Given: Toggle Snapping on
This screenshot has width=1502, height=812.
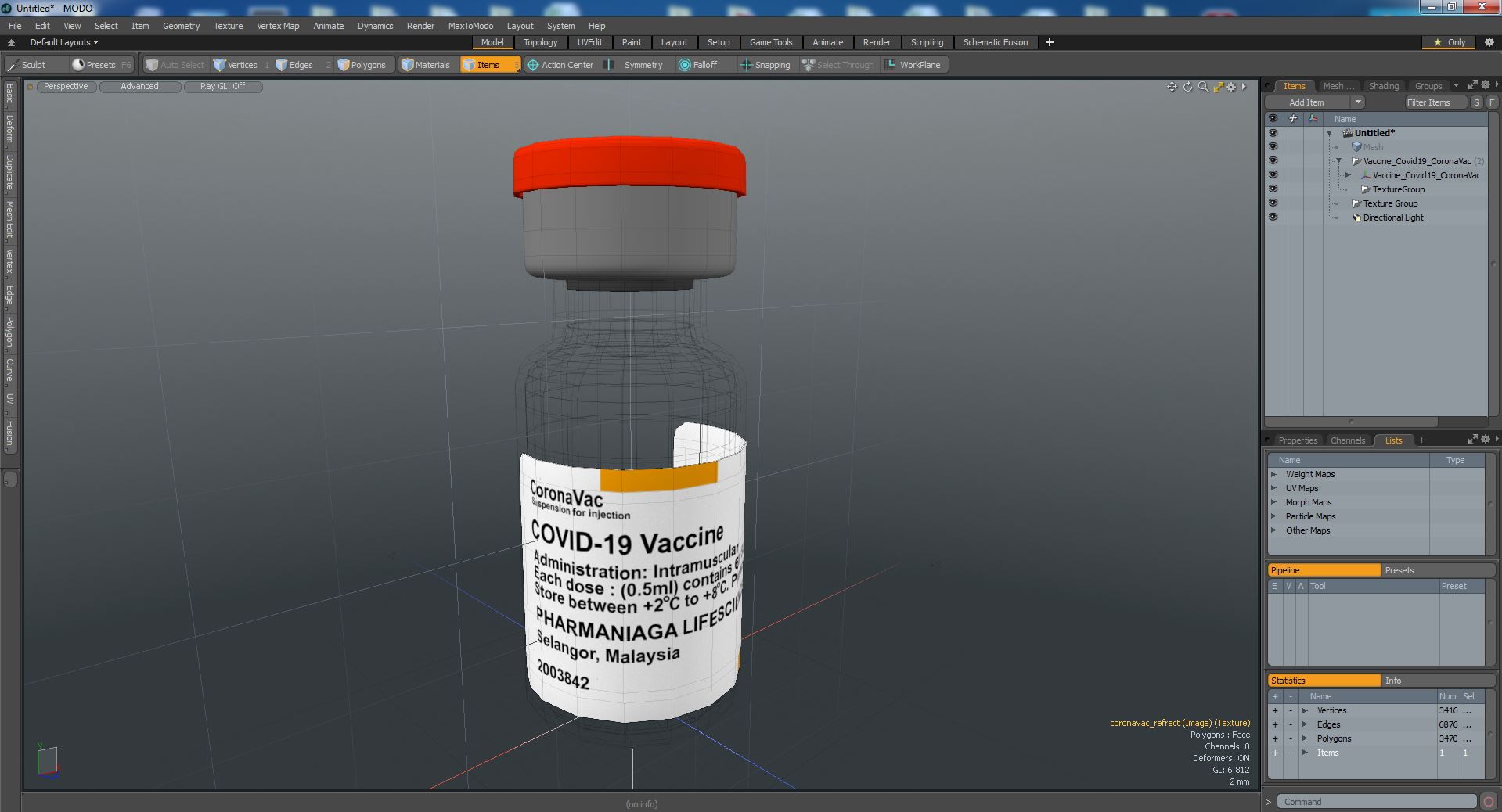Looking at the screenshot, I should [x=765, y=65].
